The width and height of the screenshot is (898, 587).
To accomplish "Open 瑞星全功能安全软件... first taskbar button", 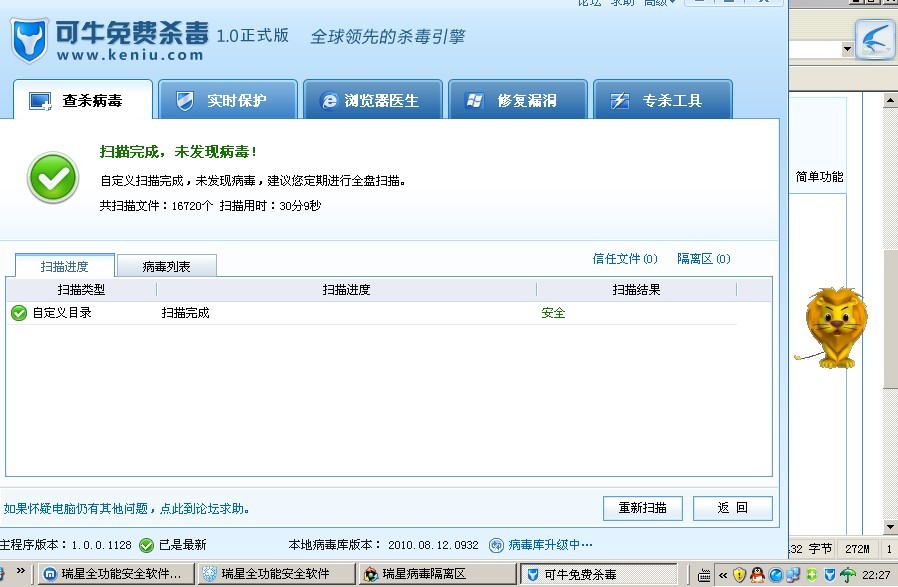I will (115, 574).
